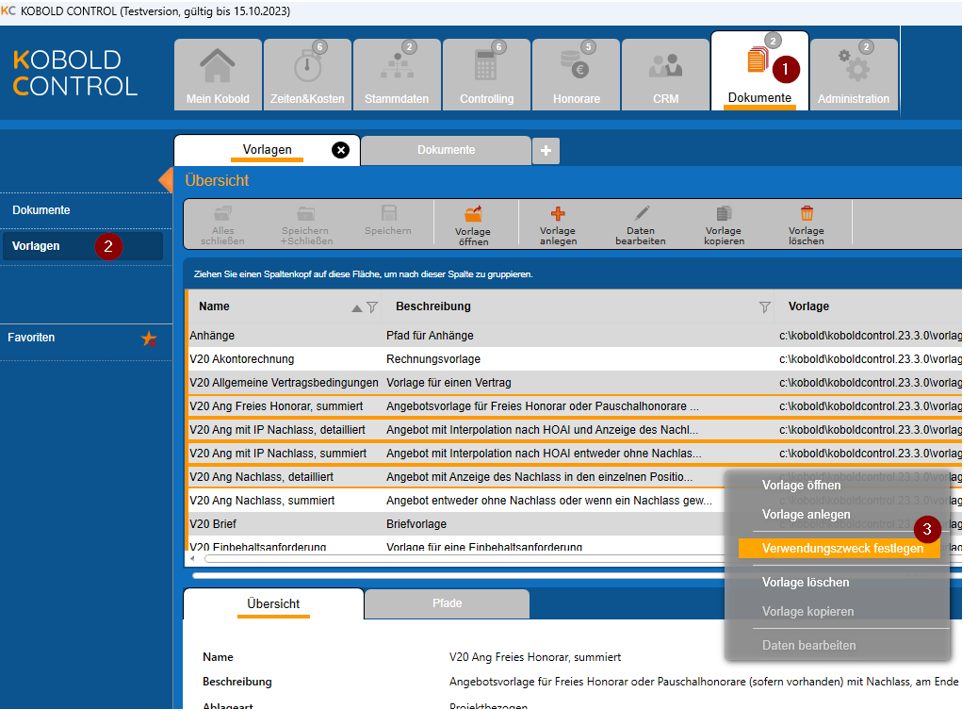Choose Vorlage kopieren in context menu

tap(808, 611)
